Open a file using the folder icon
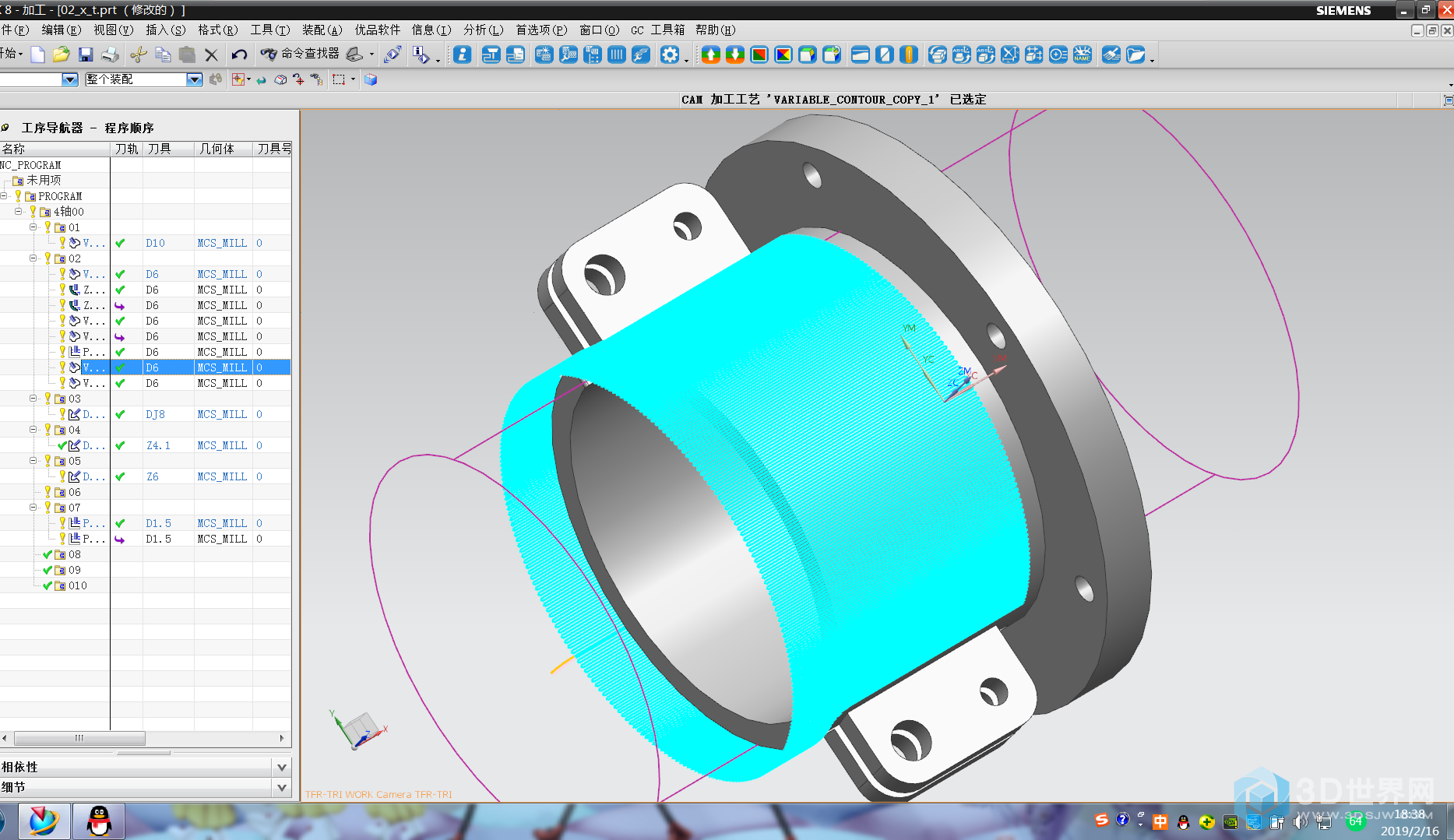Viewport: 1454px width, 840px height. point(62,54)
